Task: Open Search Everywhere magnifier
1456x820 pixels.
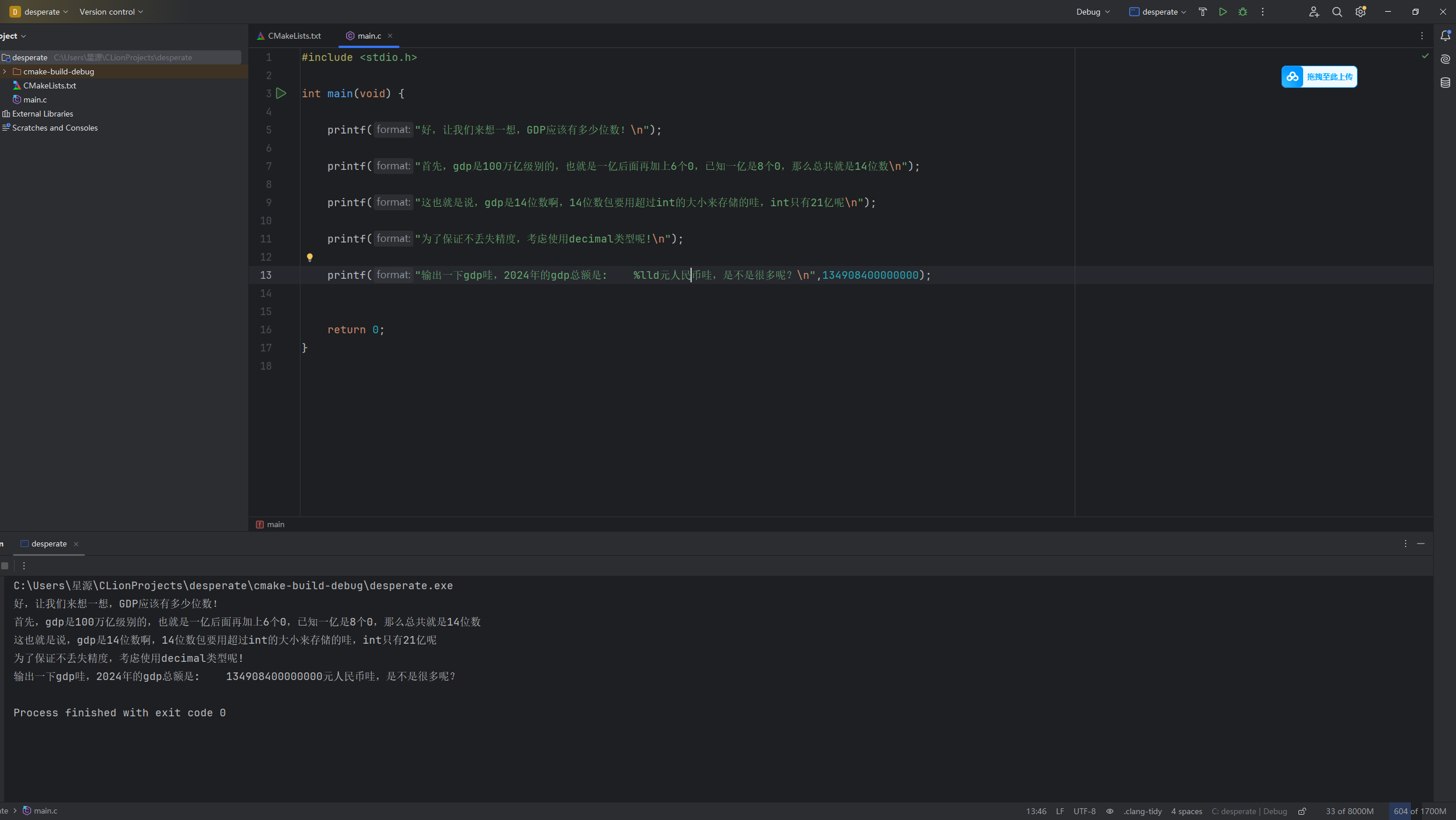Action: click(1337, 12)
